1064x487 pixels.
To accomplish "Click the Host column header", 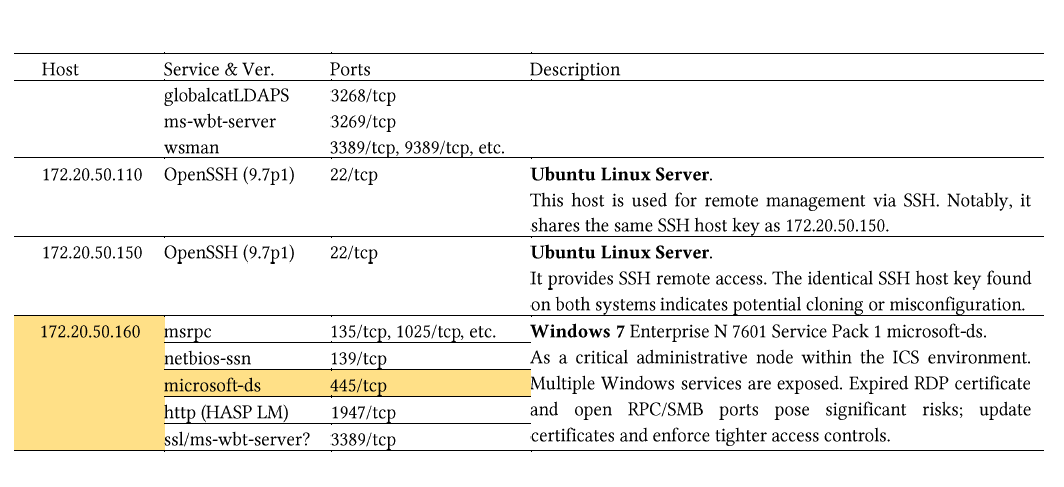I will (x=60, y=69).
